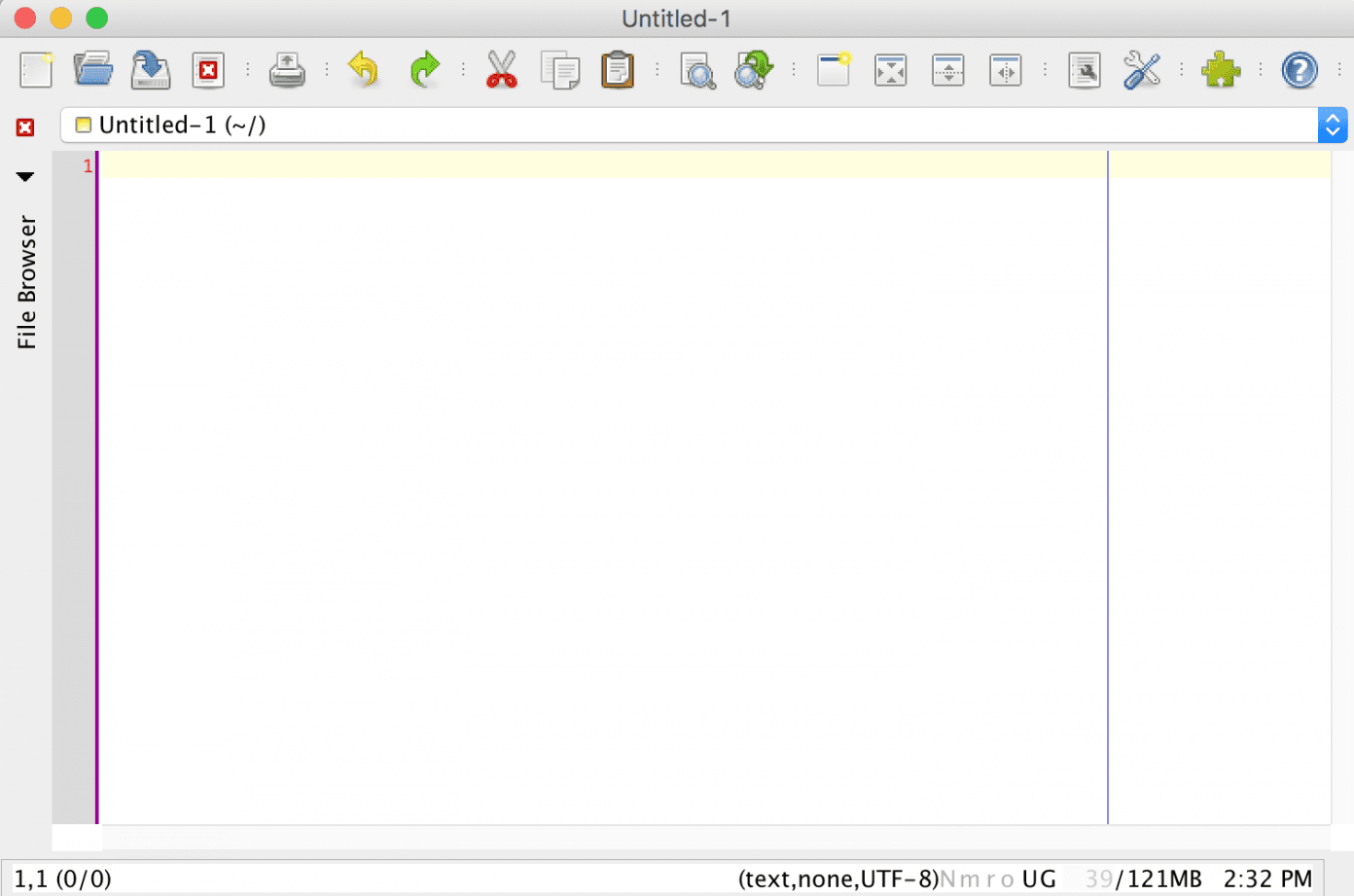Switch to overwrite mode with 'o' indicator
The width and height of the screenshot is (1354, 896).
point(1006,878)
